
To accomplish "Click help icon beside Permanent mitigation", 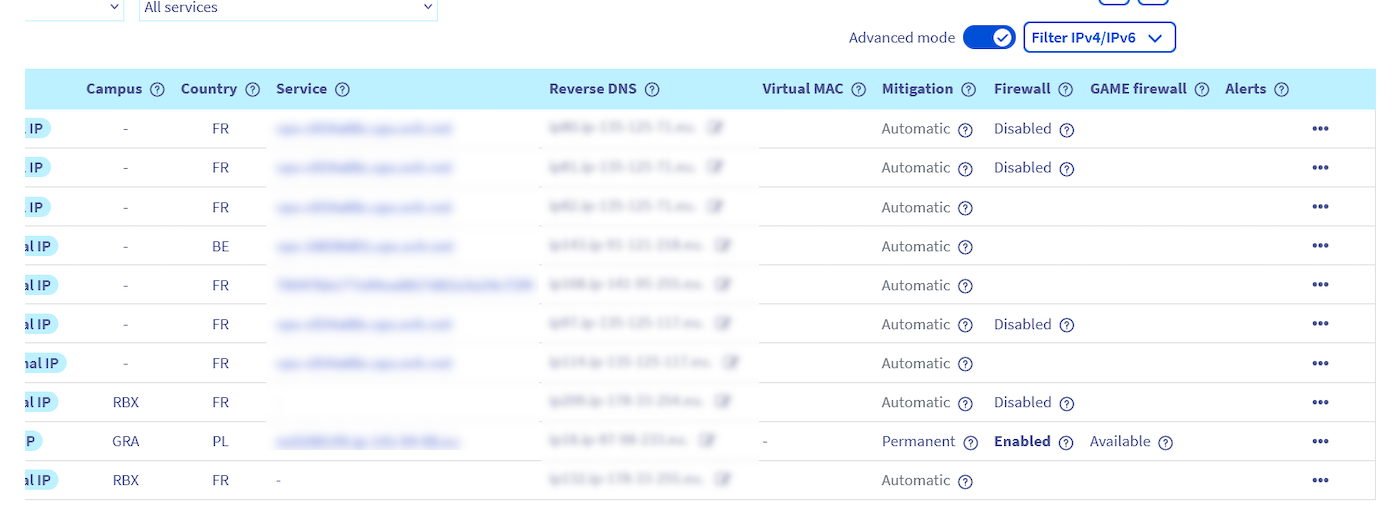I will [x=970, y=442].
